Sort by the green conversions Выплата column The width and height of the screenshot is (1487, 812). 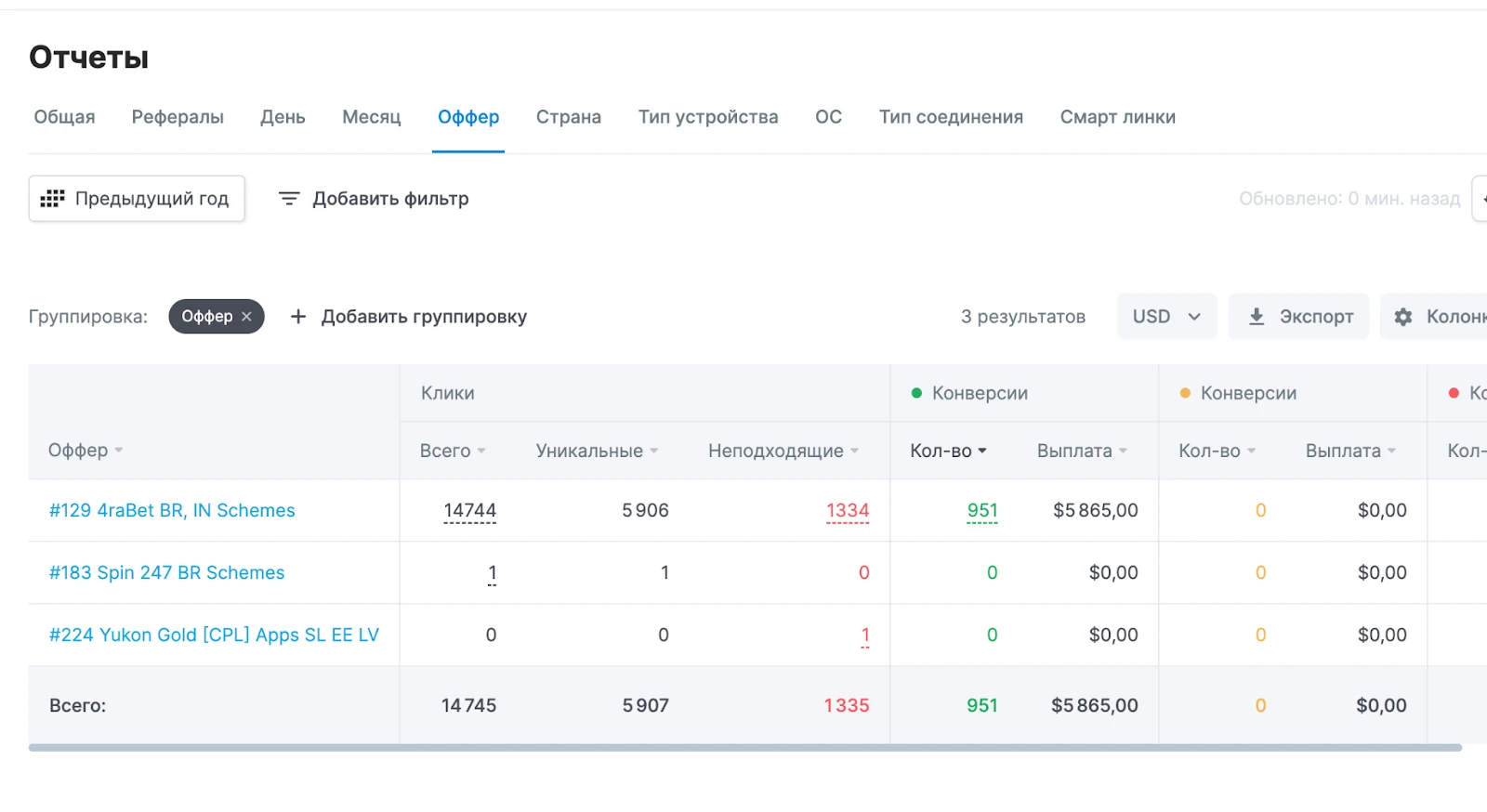coord(1082,451)
